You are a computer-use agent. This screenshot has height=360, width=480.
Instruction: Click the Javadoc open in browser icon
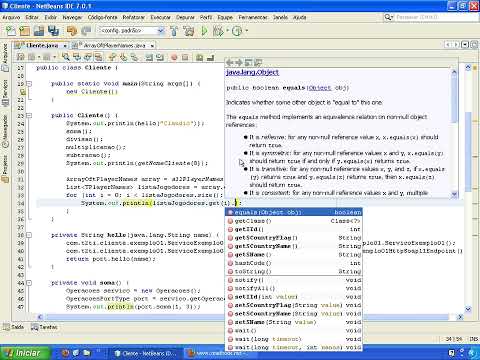248,62
